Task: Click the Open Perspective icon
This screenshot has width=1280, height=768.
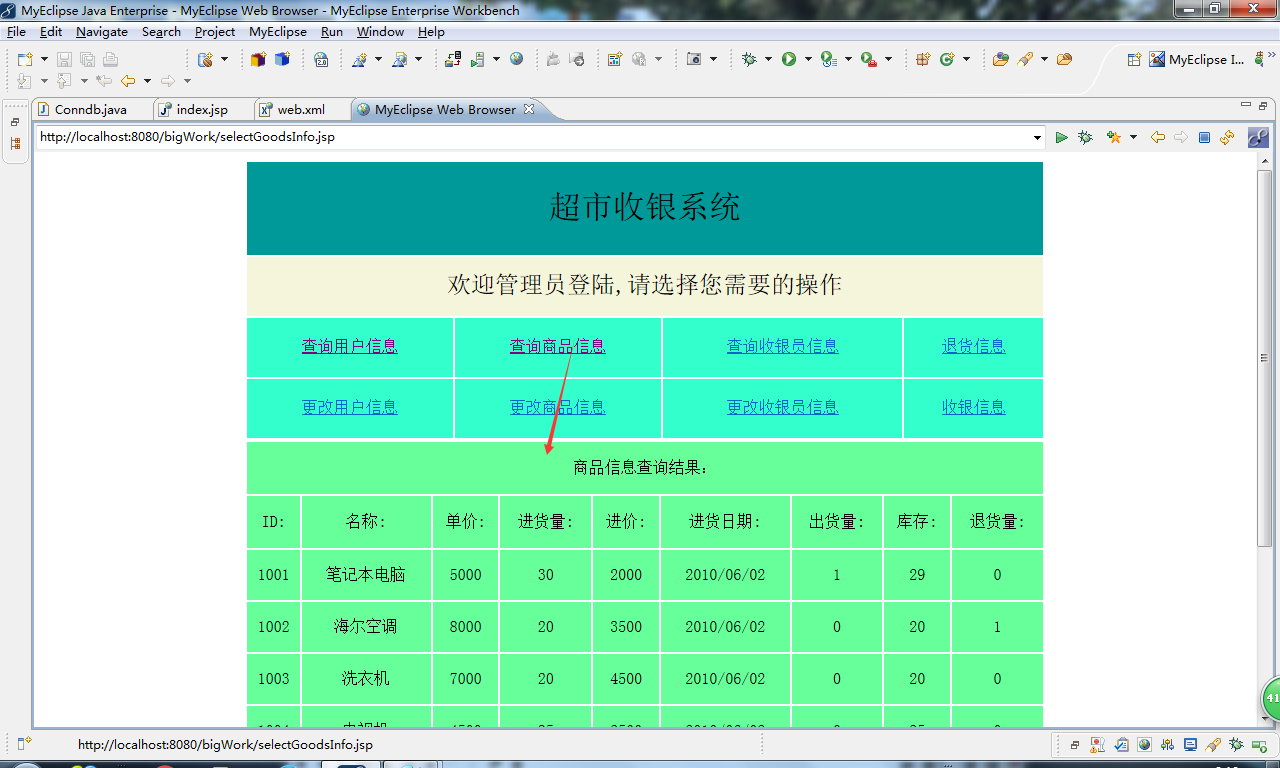Action: [1134, 60]
